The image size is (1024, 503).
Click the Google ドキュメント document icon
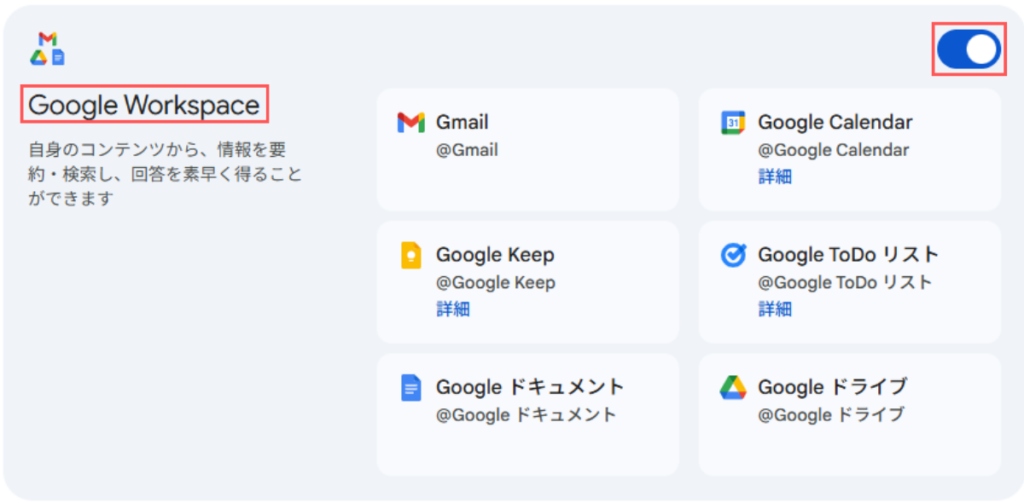pyautogui.click(x=411, y=388)
